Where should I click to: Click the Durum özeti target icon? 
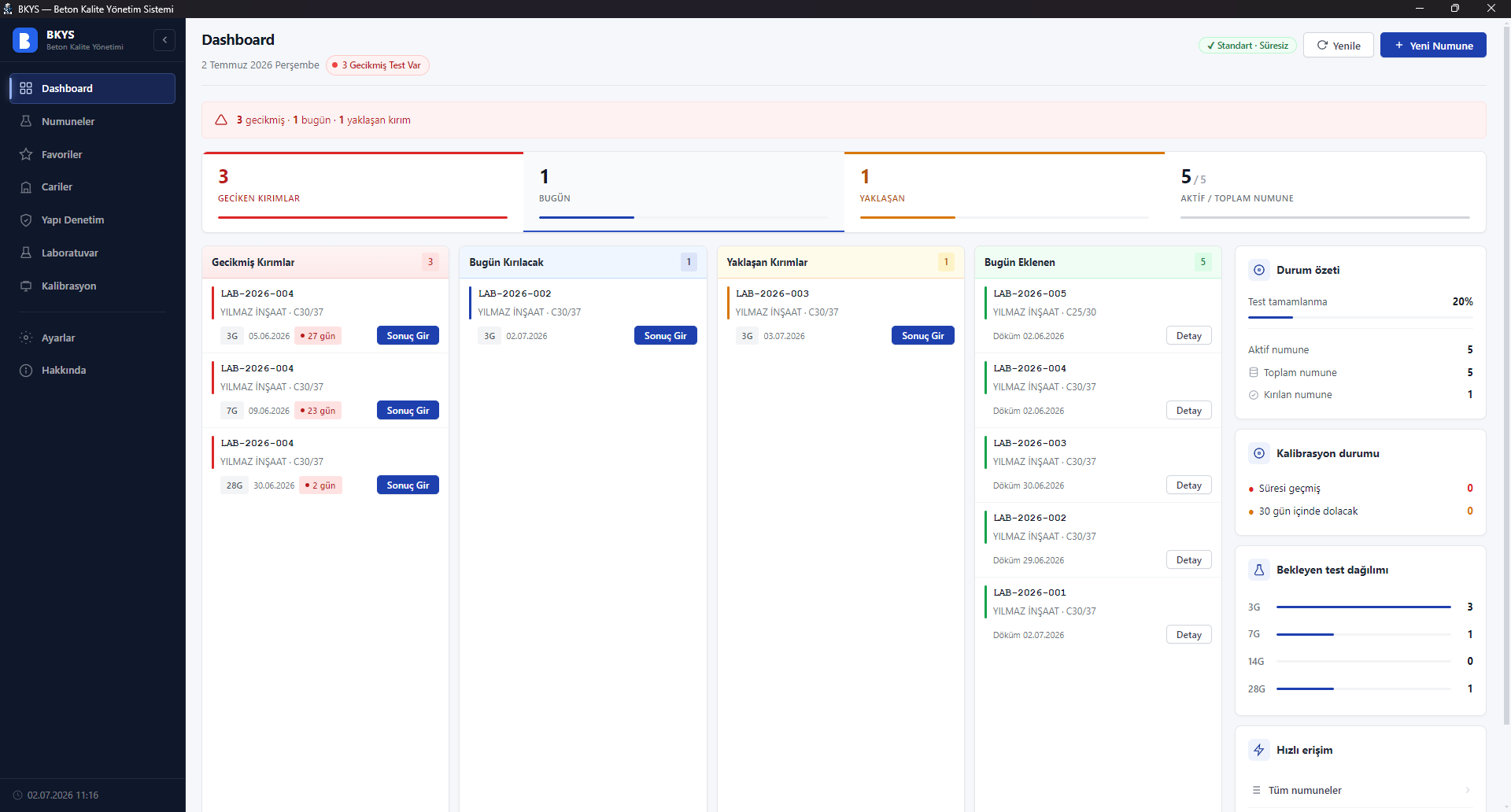(x=1259, y=270)
